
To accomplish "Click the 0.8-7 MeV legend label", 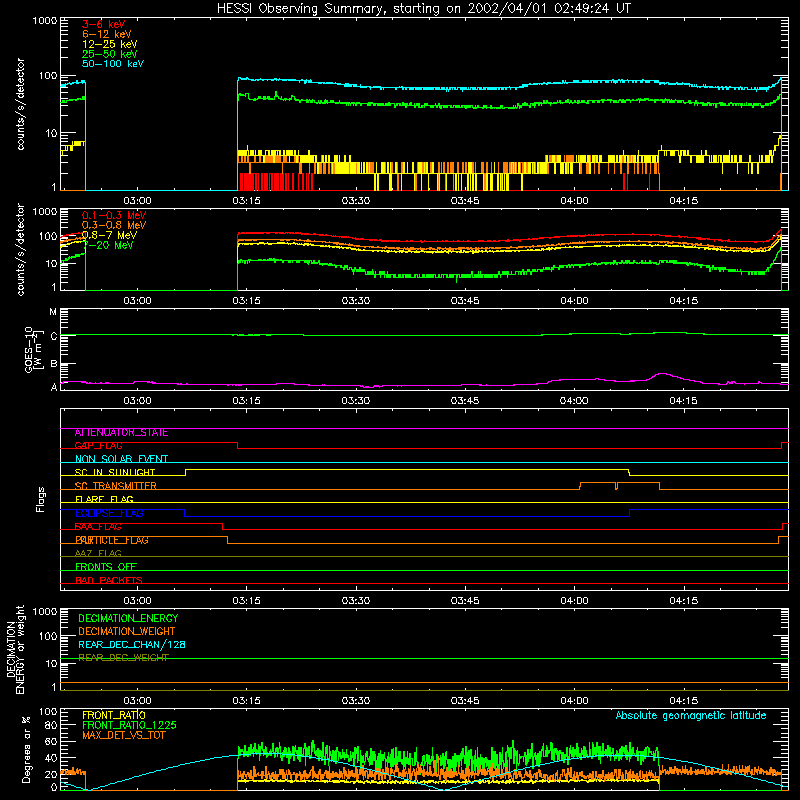I will [x=110, y=235].
